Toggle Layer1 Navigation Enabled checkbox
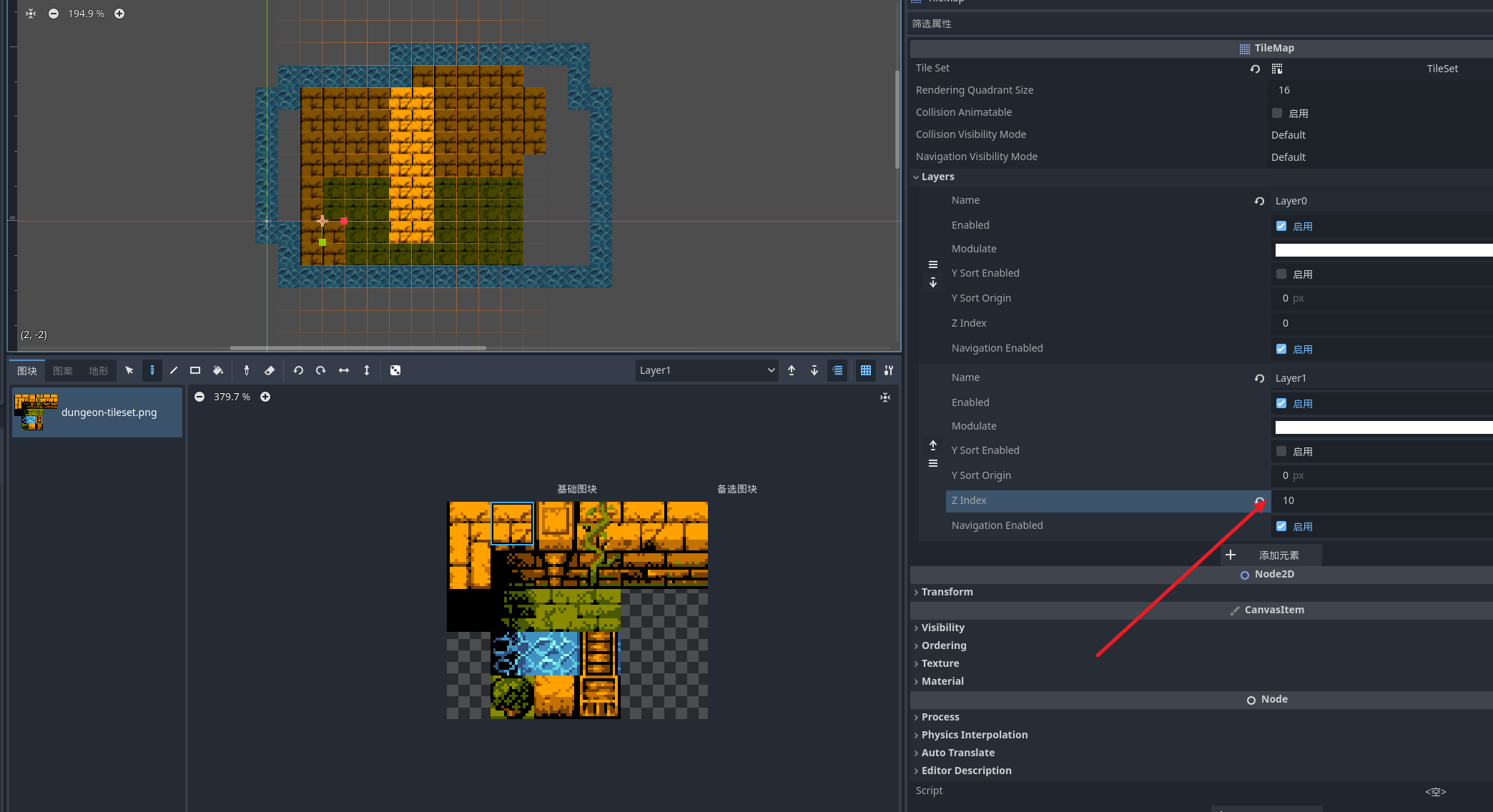Screen dimensions: 1493x812 point(1281,526)
